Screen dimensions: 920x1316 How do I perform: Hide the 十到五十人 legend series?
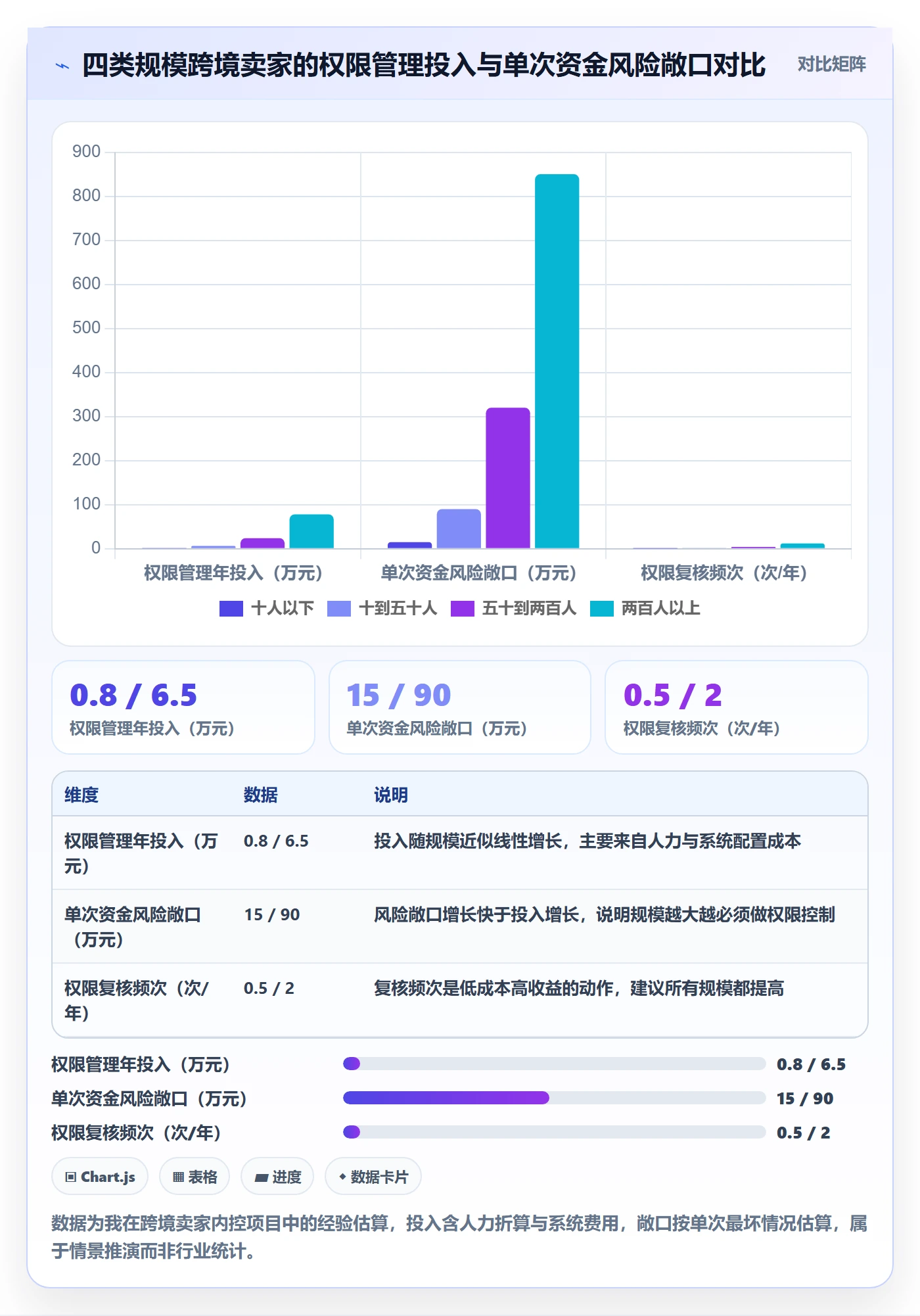point(382,609)
